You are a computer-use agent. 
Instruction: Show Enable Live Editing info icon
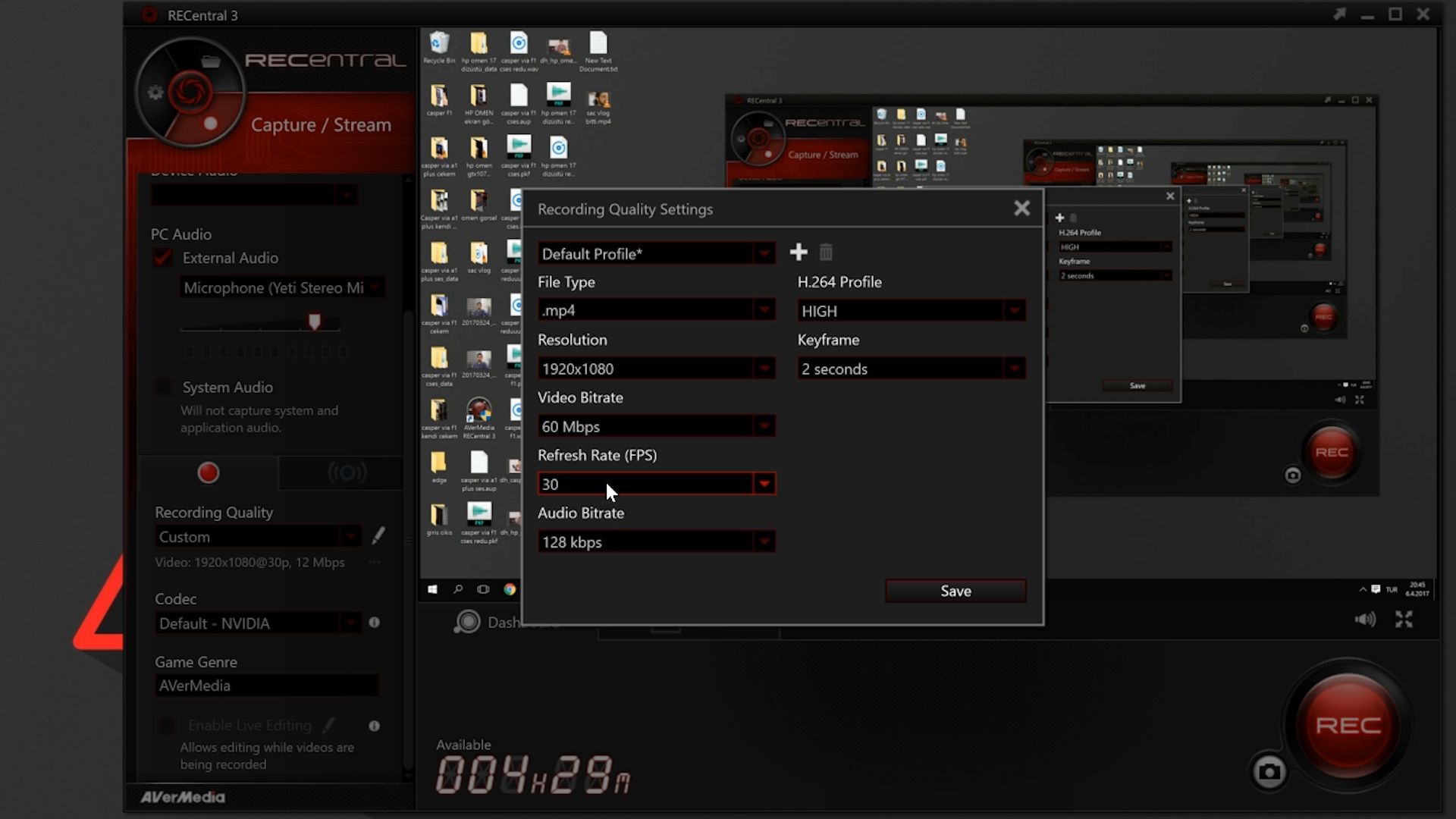[374, 726]
